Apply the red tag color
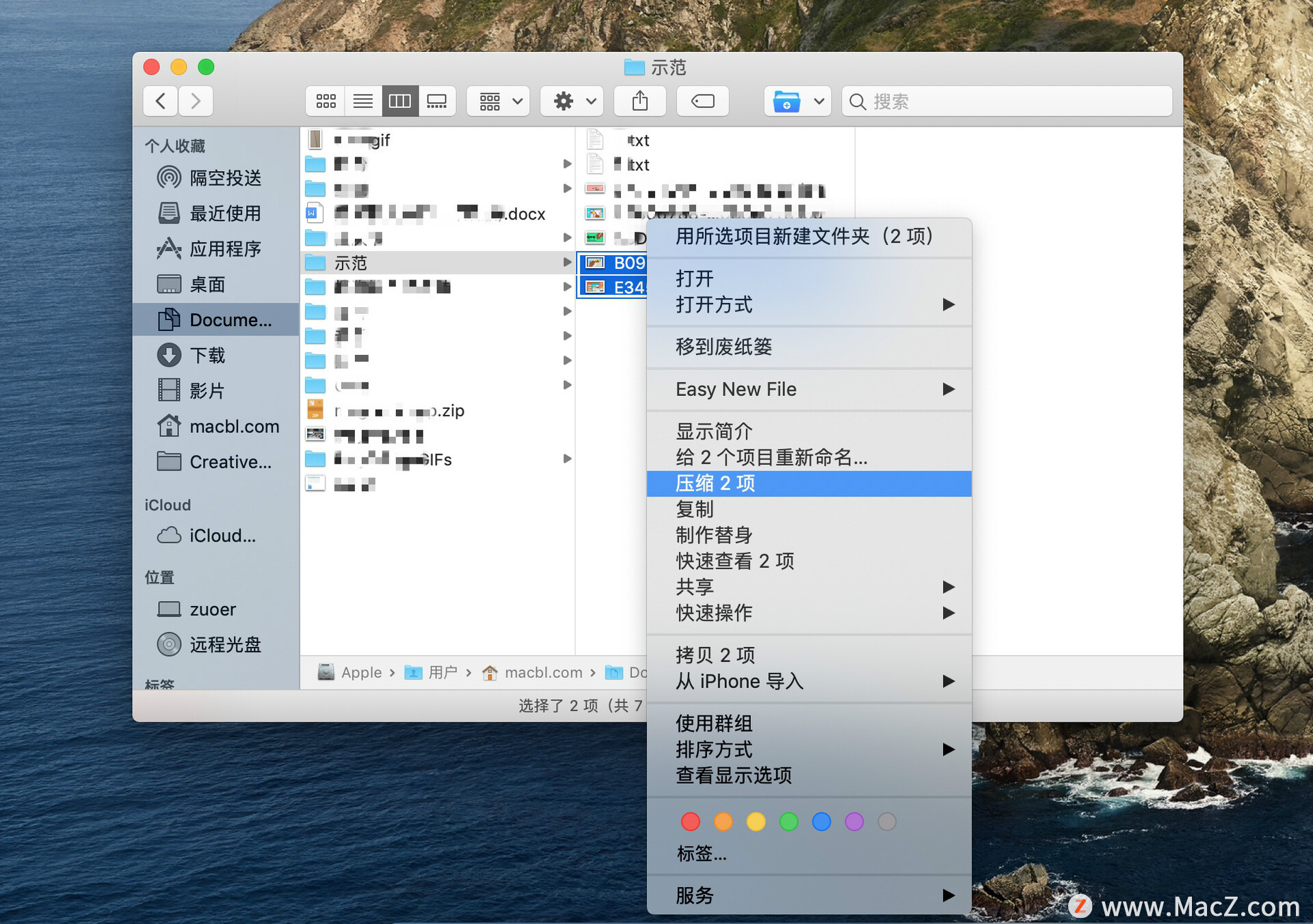This screenshot has height=924, width=1313. coord(691,821)
